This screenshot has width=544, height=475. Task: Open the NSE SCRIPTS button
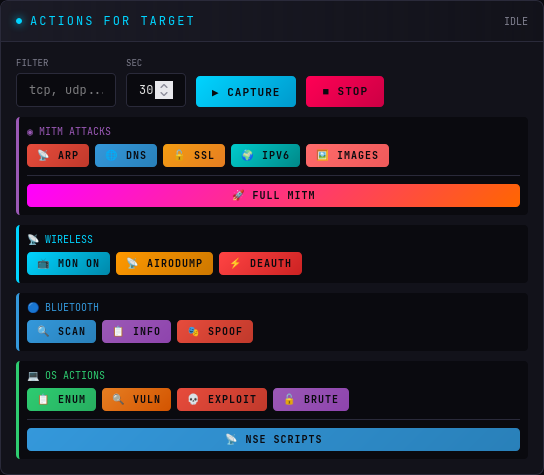[x=273, y=439]
